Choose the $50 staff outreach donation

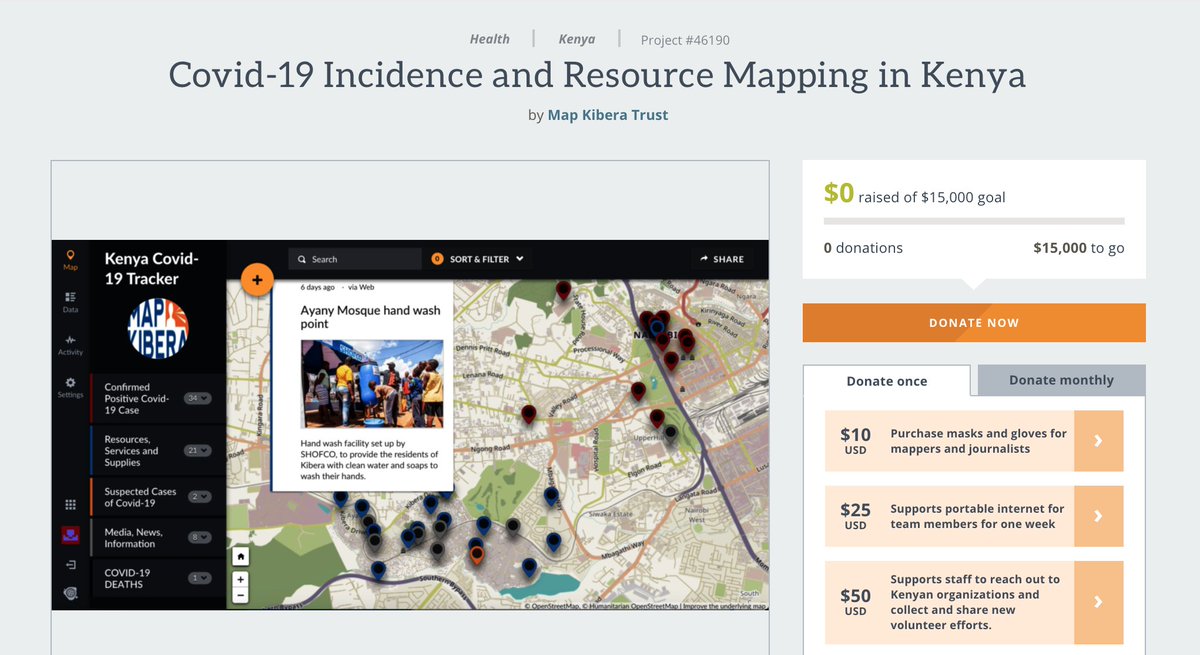point(974,602)
